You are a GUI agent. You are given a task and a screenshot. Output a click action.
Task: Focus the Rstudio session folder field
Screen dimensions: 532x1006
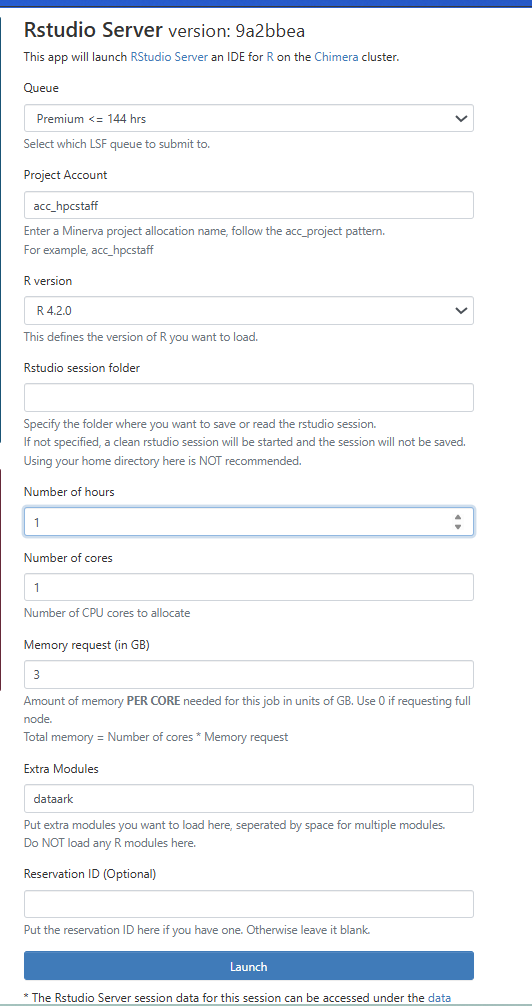point(248,398)
